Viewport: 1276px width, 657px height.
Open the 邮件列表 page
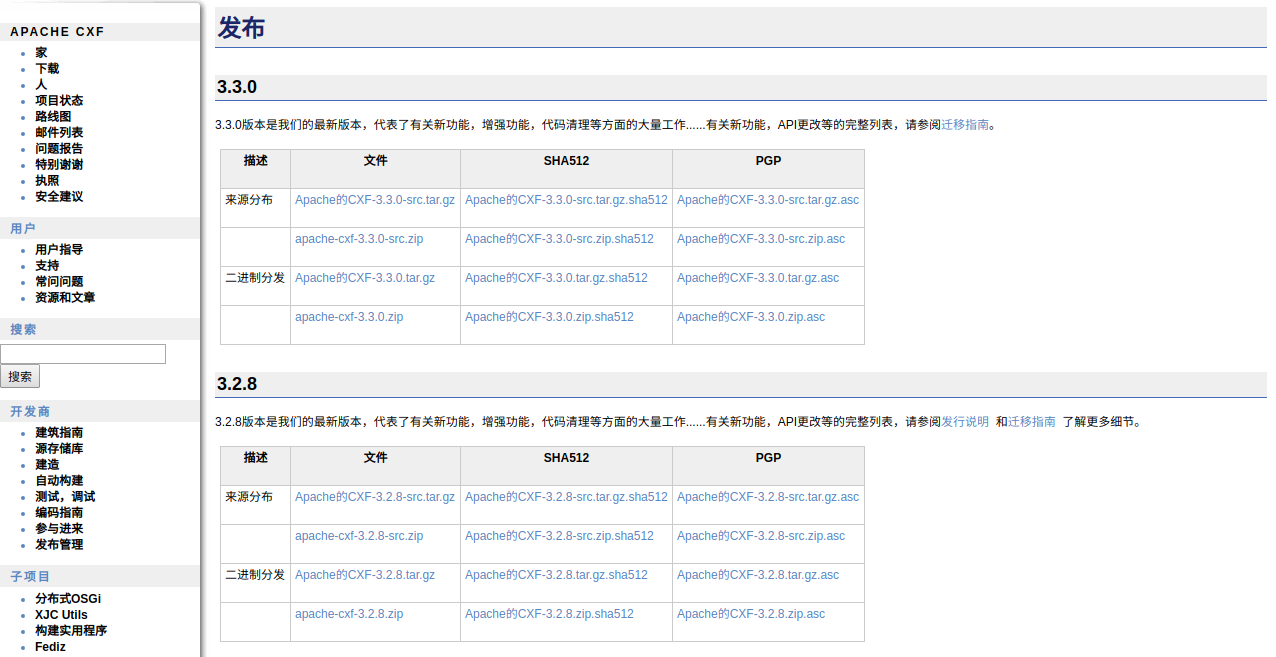[x=59, y=133]
